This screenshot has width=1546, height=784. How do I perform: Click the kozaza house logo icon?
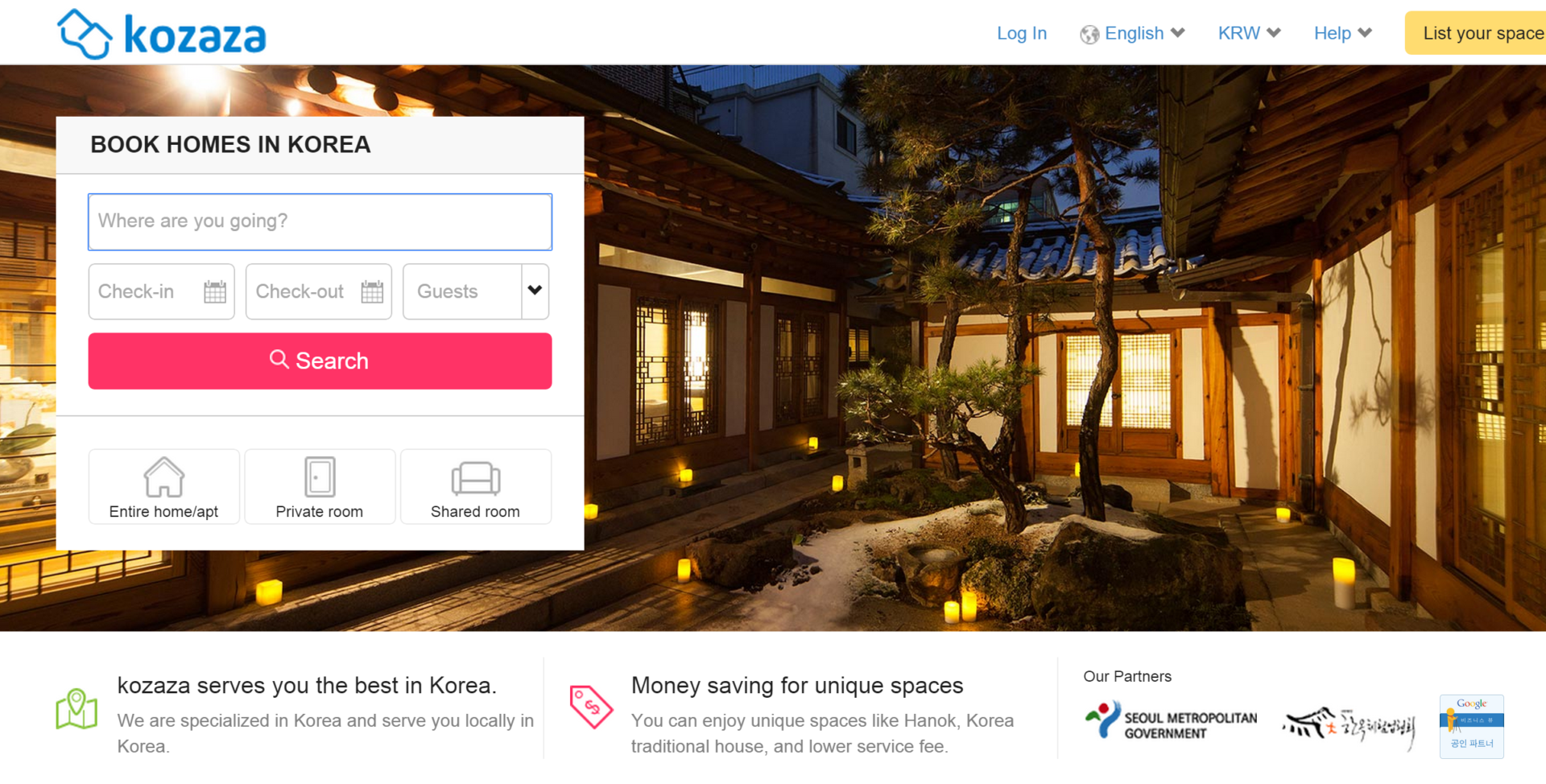(x=85, y=35)
